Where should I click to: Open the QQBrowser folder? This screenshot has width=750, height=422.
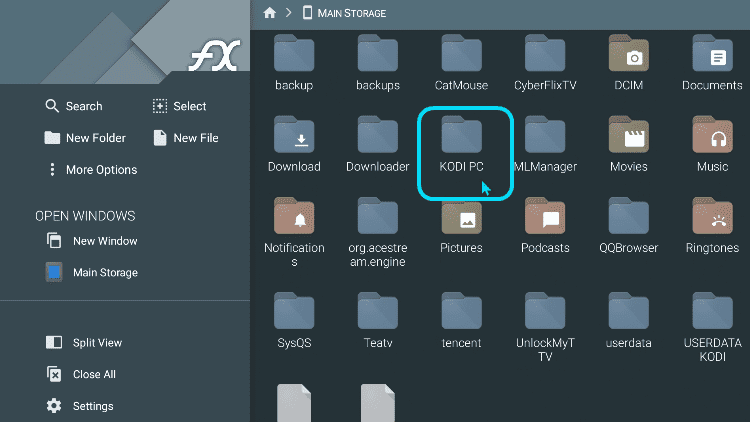(x=629, y=226)
